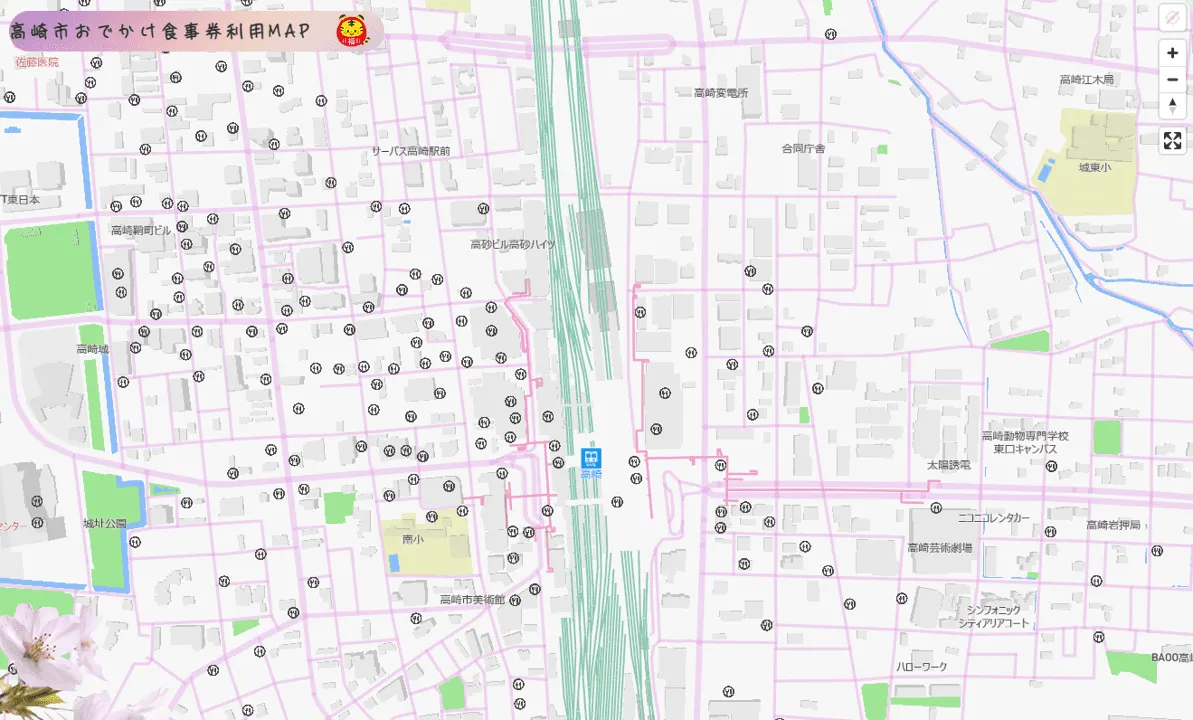Open restaurant marker just above 高崎芸術劇場 label
Screen dimensions: 1193x720
coord(937,508)
